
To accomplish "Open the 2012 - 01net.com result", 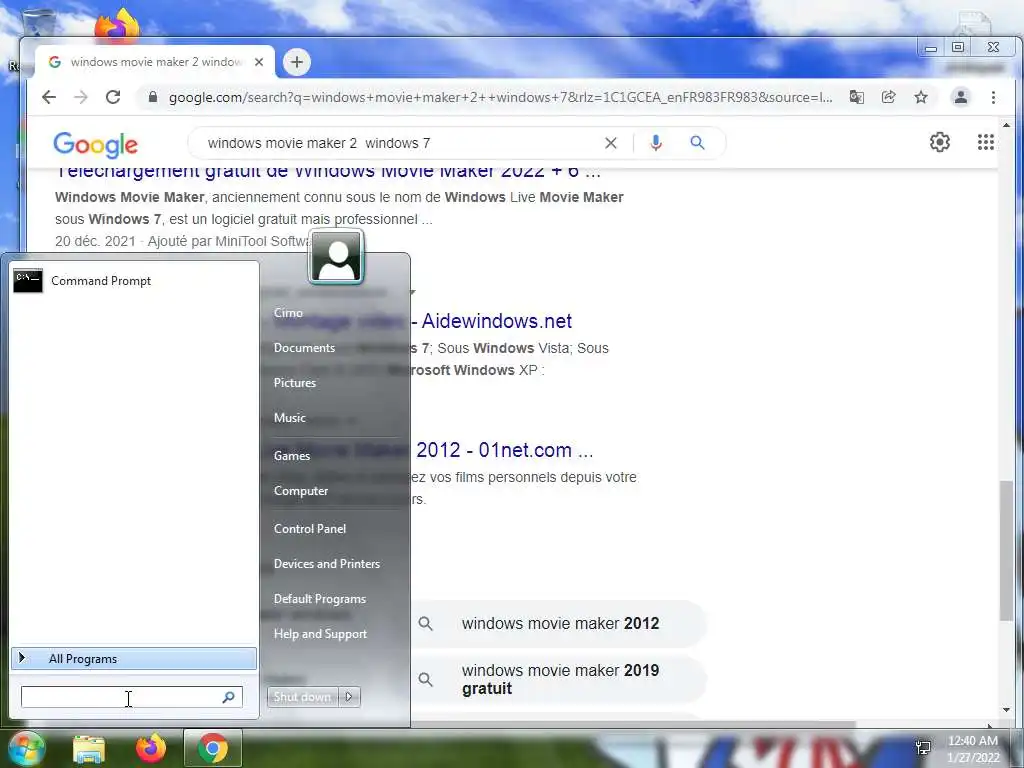I will click(x=504, y=450).
